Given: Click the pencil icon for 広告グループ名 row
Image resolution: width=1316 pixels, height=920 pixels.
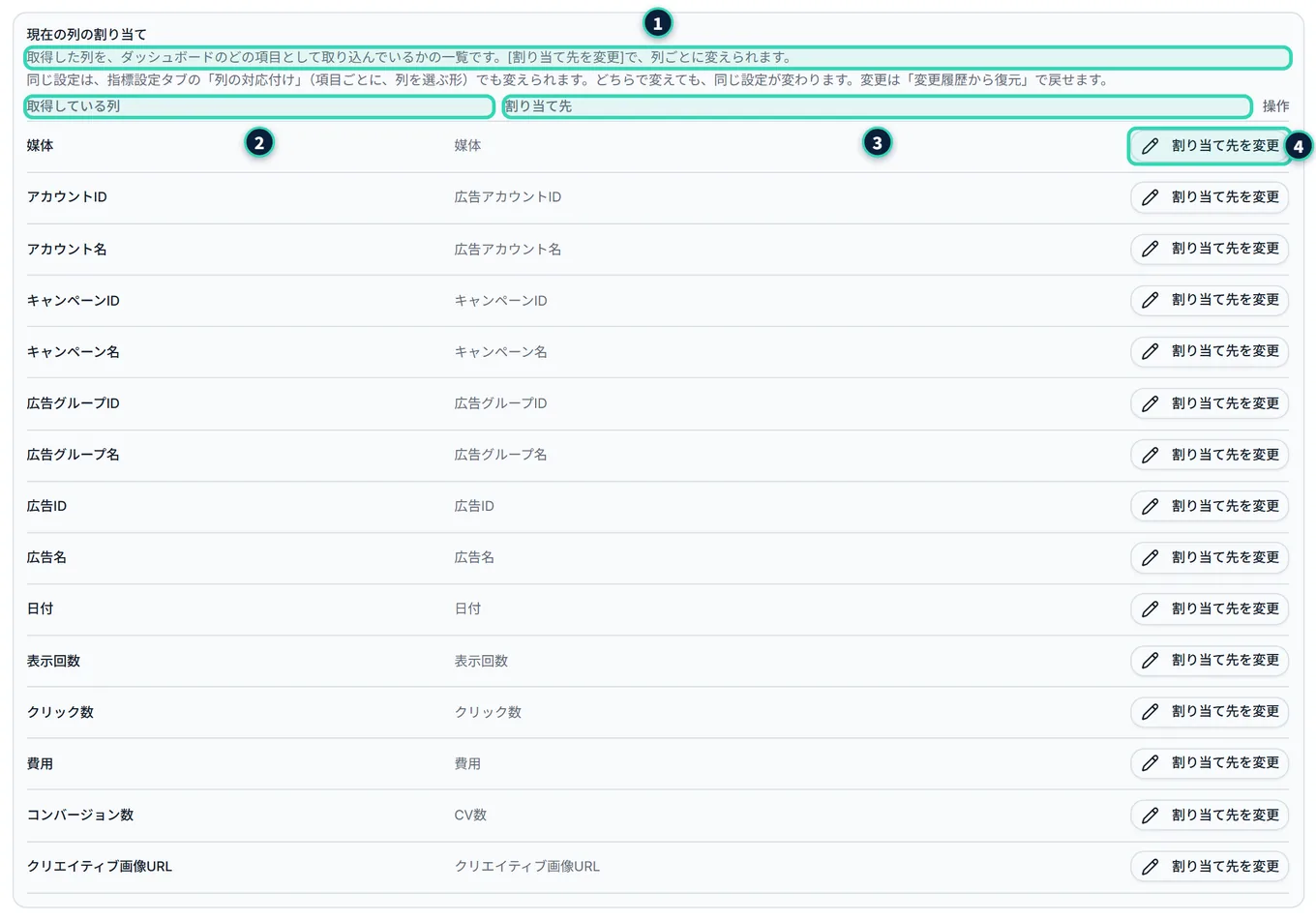Looking at the screenshot, I should coord(1150,455).
